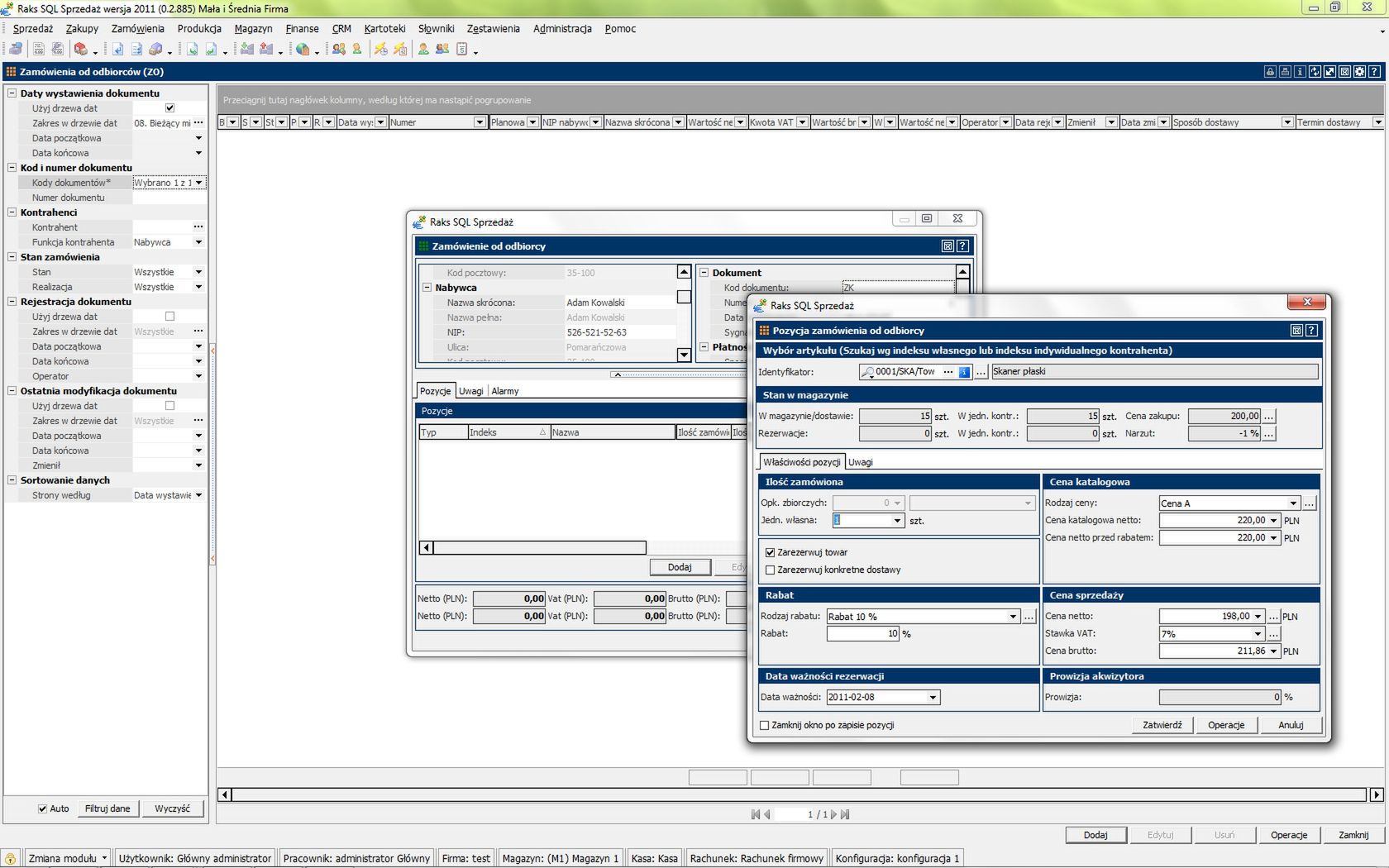The image size is (1389, 868).
Task: Click main grid horizontal scrollbar right arrow
Action: [1376, 794]
